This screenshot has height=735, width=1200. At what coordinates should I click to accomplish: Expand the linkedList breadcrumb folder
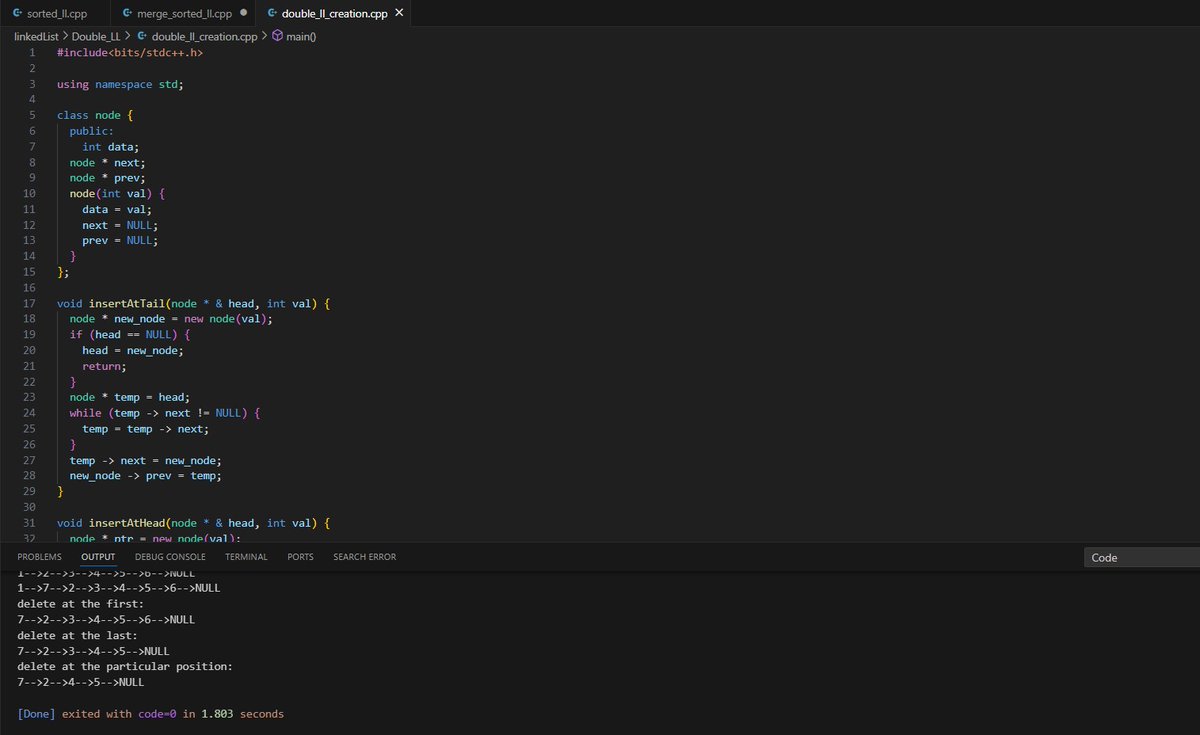coord(35,36)
